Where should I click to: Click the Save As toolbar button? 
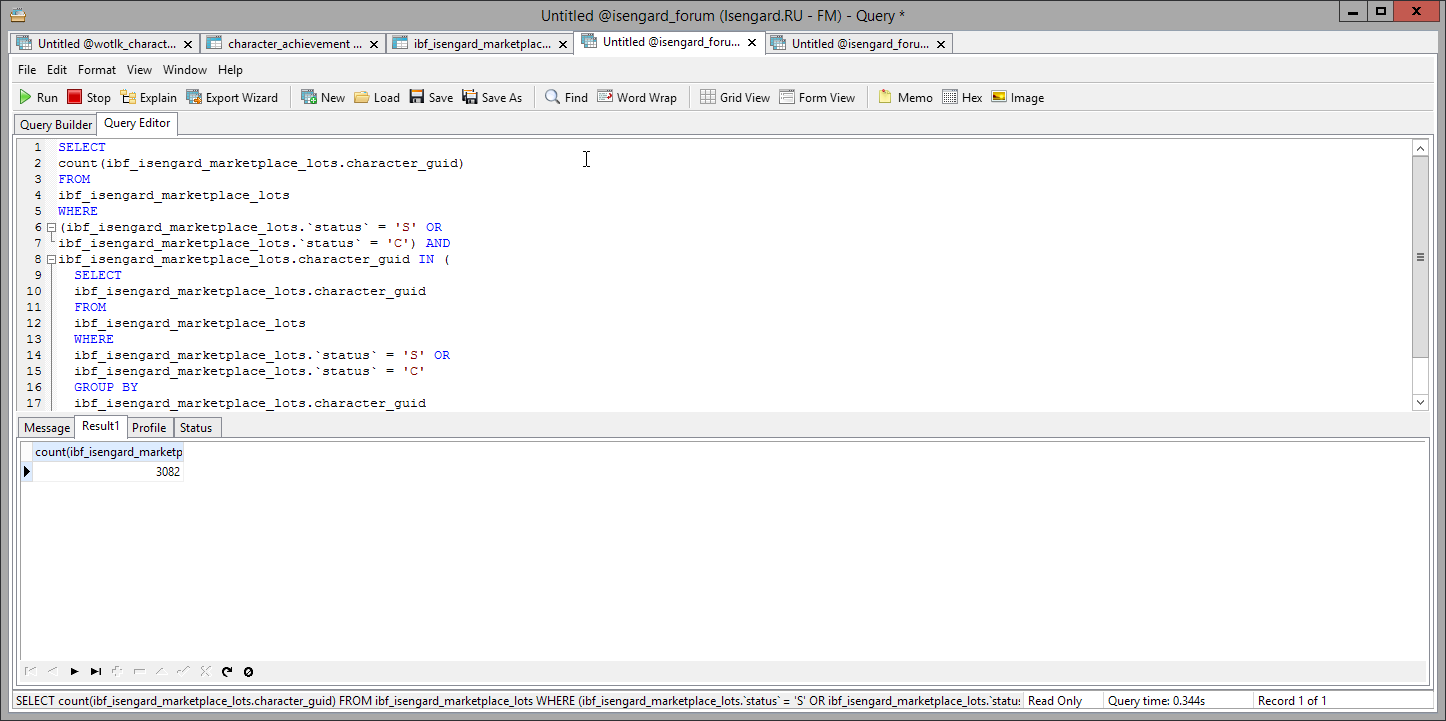coord(492,97)
